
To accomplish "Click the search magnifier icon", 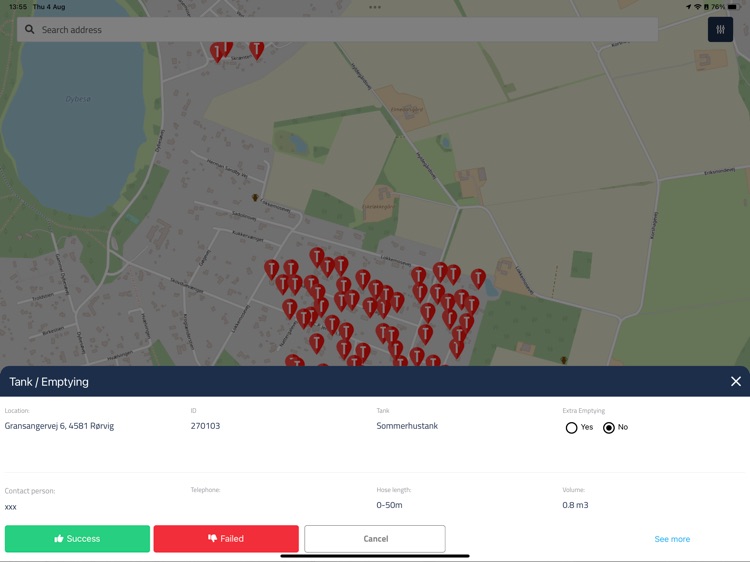I will [30, 30].
